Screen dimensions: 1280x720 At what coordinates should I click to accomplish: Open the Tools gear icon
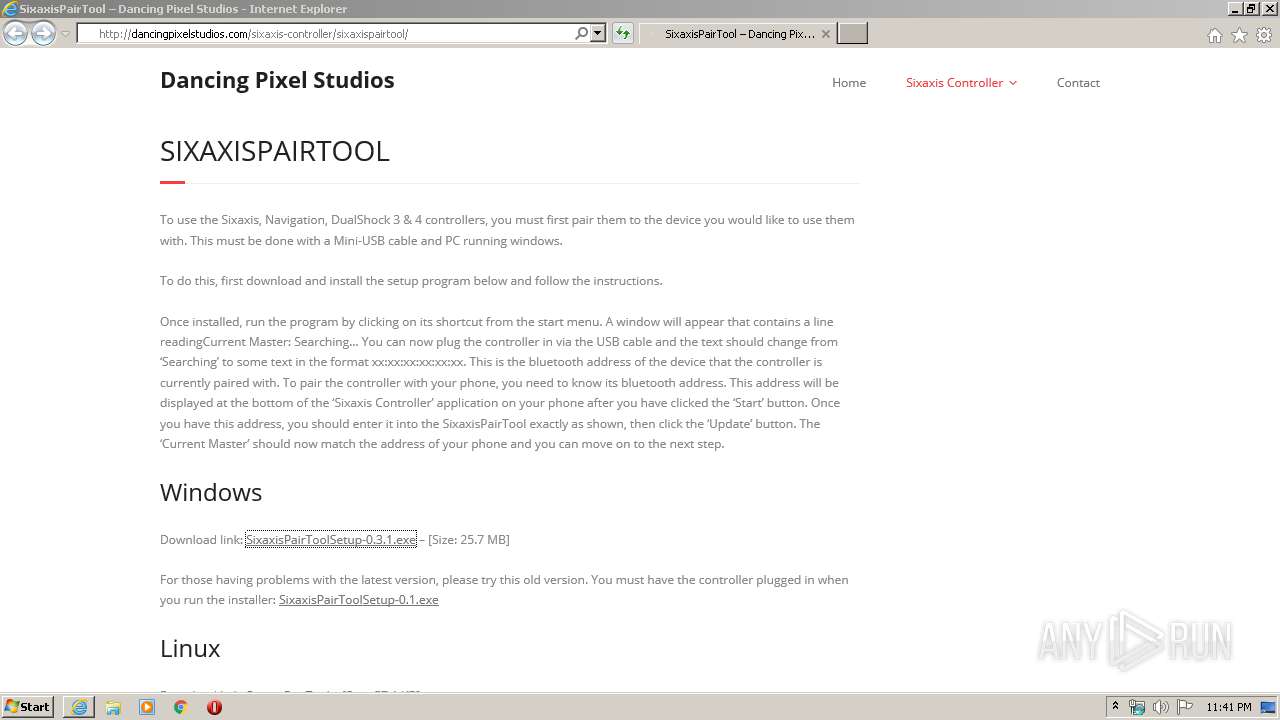[x=1264, y=35]
